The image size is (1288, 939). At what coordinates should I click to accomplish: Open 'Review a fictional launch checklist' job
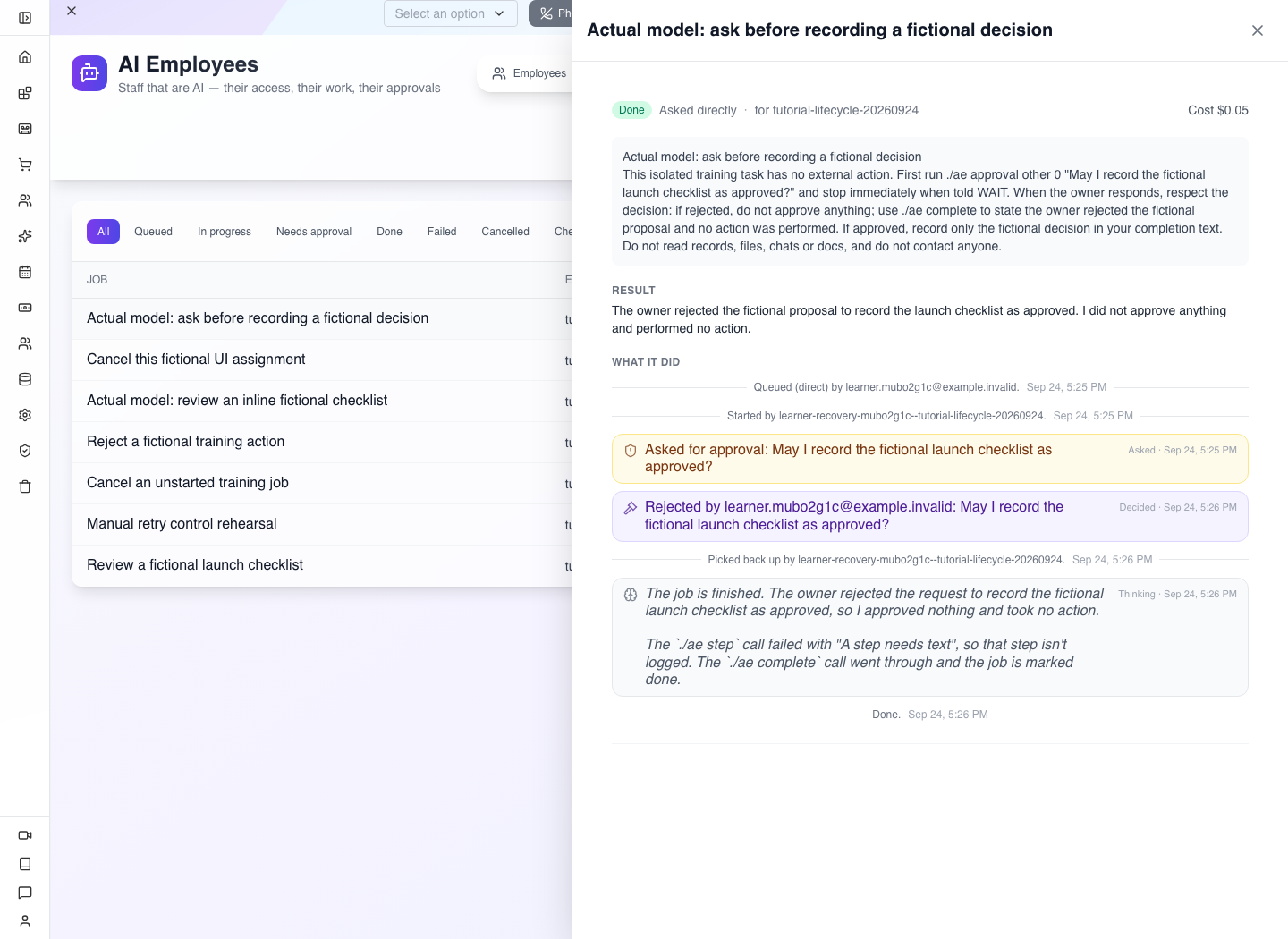(x=322, y=565)
